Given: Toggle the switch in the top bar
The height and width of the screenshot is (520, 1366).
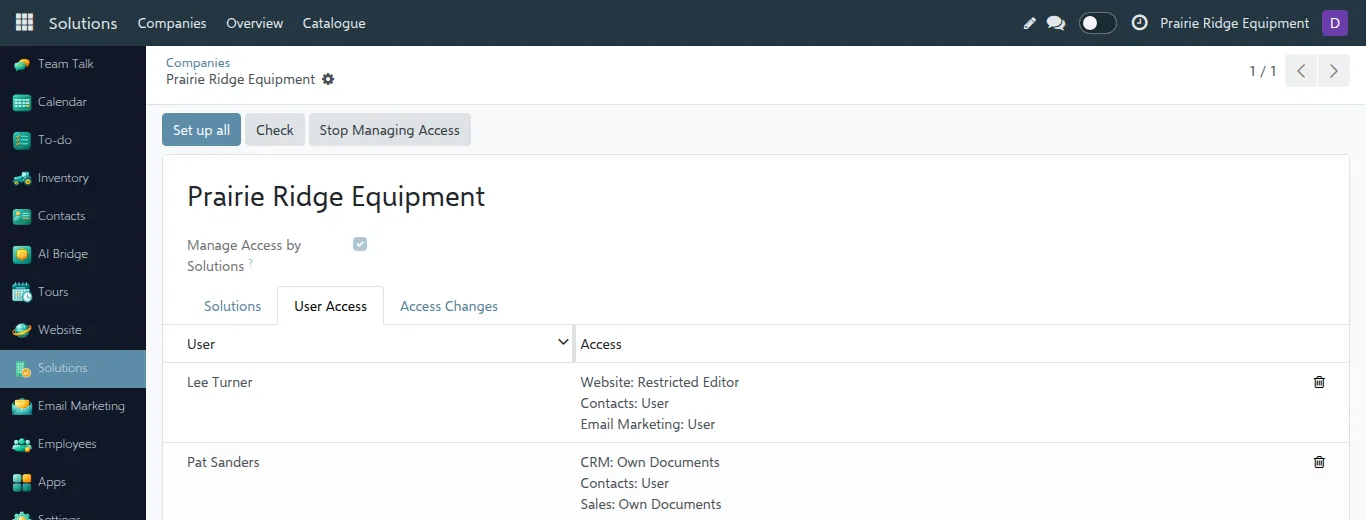Looking at the screenshot, I should tap(1097, 23).
